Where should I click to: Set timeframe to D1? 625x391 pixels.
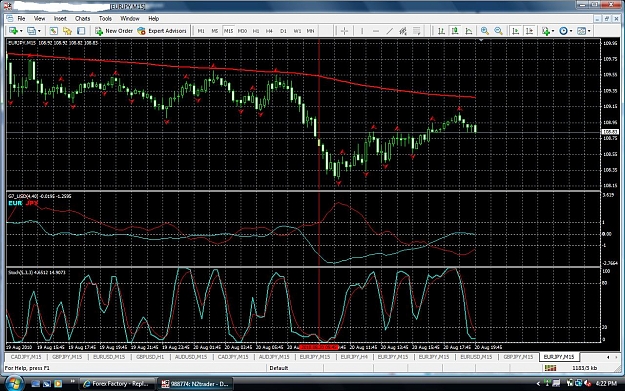click(x=283, y=31)
